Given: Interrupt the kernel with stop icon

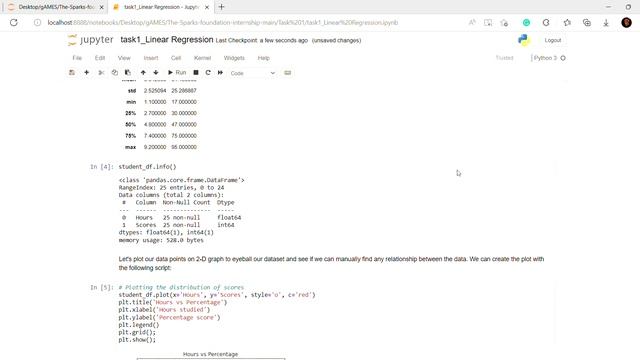Looking at the screenshot, I should pos(196,73).
